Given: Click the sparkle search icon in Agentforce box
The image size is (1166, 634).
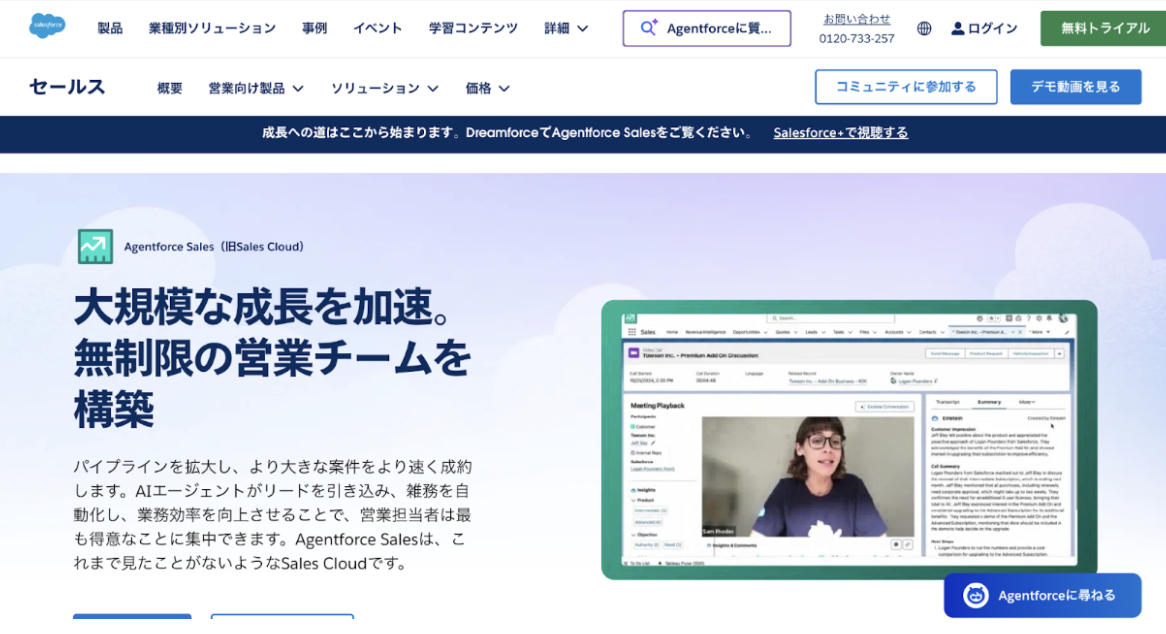Looking at the screenshot, I should tap(649, 28).
